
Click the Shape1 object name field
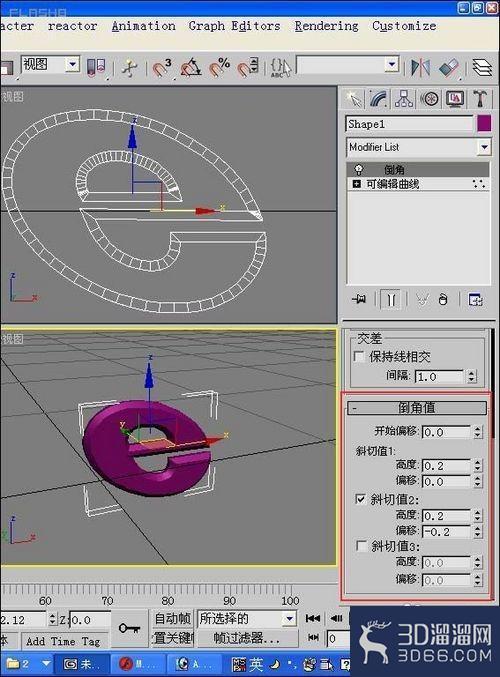point(409,124)
